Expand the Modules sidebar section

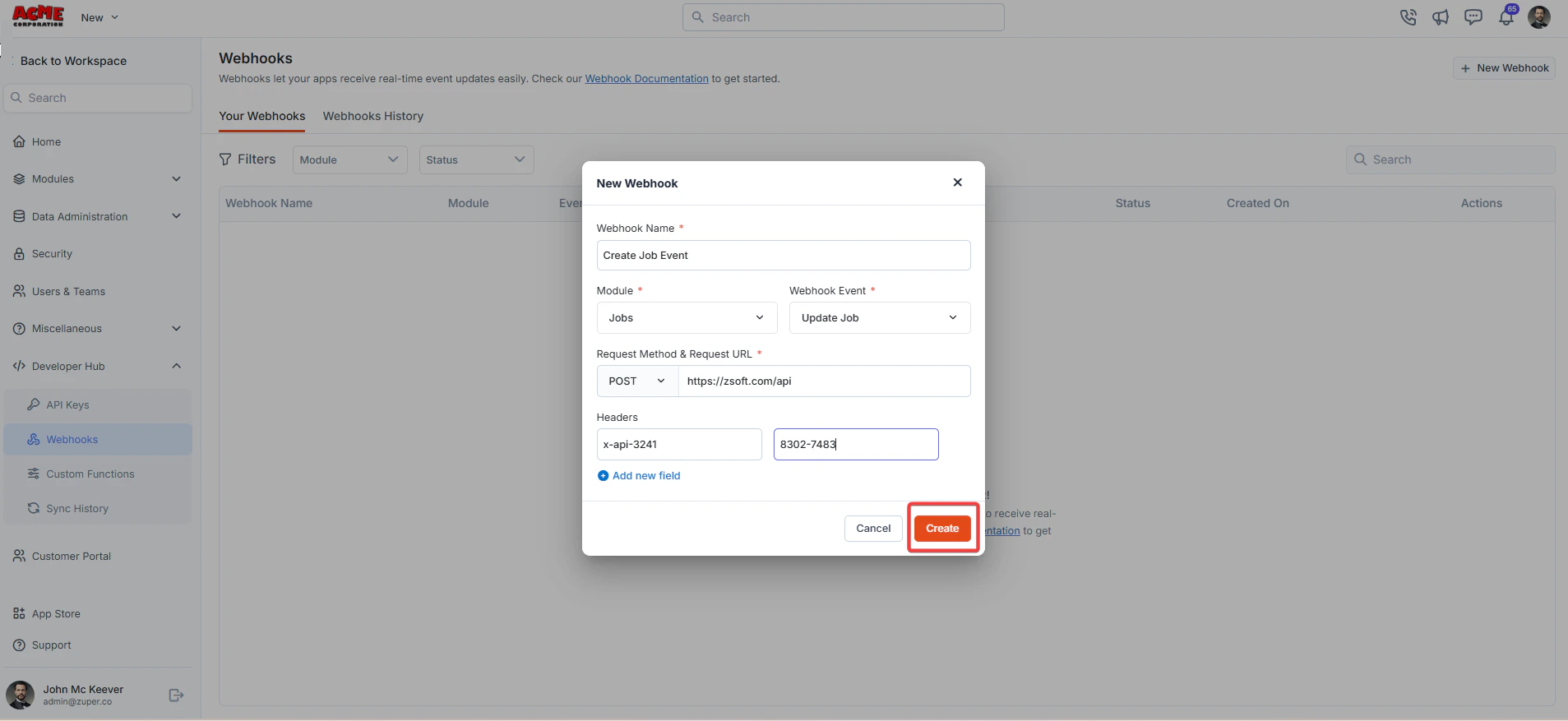coord(176,179)
